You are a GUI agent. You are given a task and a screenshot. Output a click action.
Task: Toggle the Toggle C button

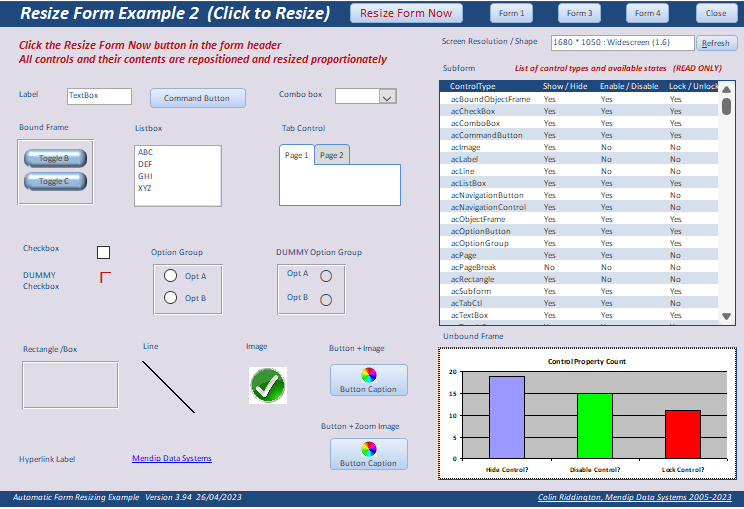tap(55, 181)
